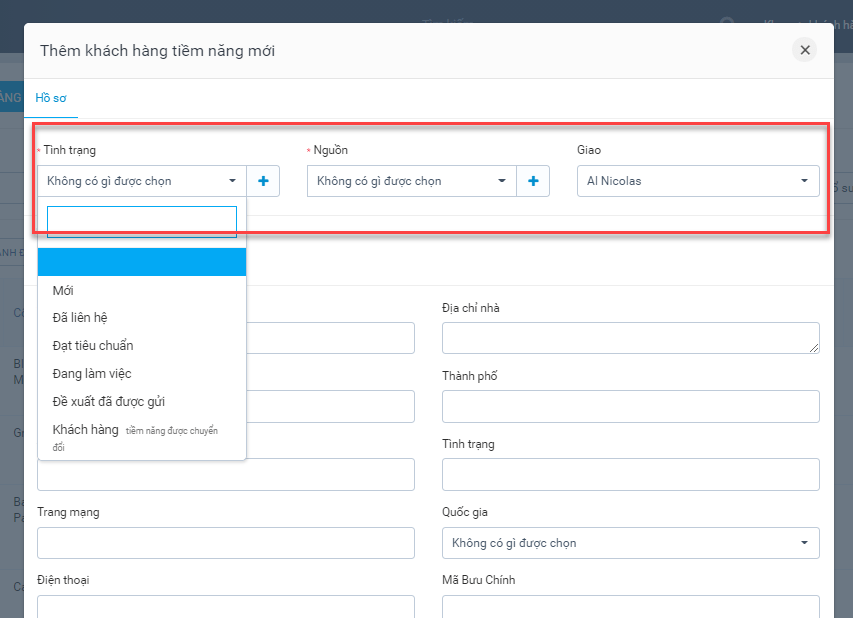
Task: Select Đạt tiêu chuẩn status option
Action: [x=93, y=345]
